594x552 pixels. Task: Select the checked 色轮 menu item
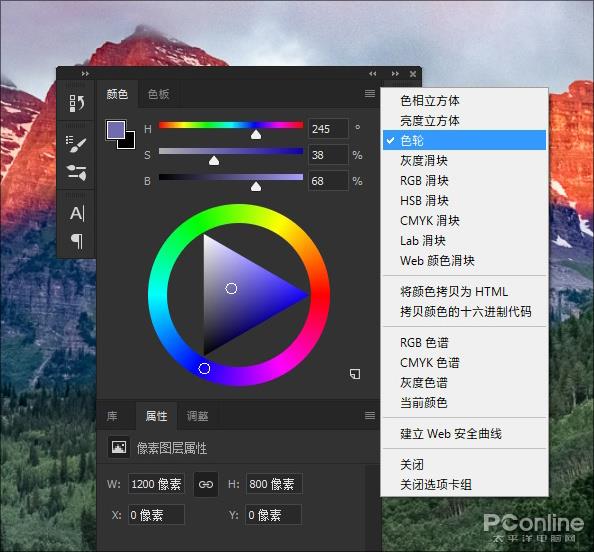tap(464, 141)
